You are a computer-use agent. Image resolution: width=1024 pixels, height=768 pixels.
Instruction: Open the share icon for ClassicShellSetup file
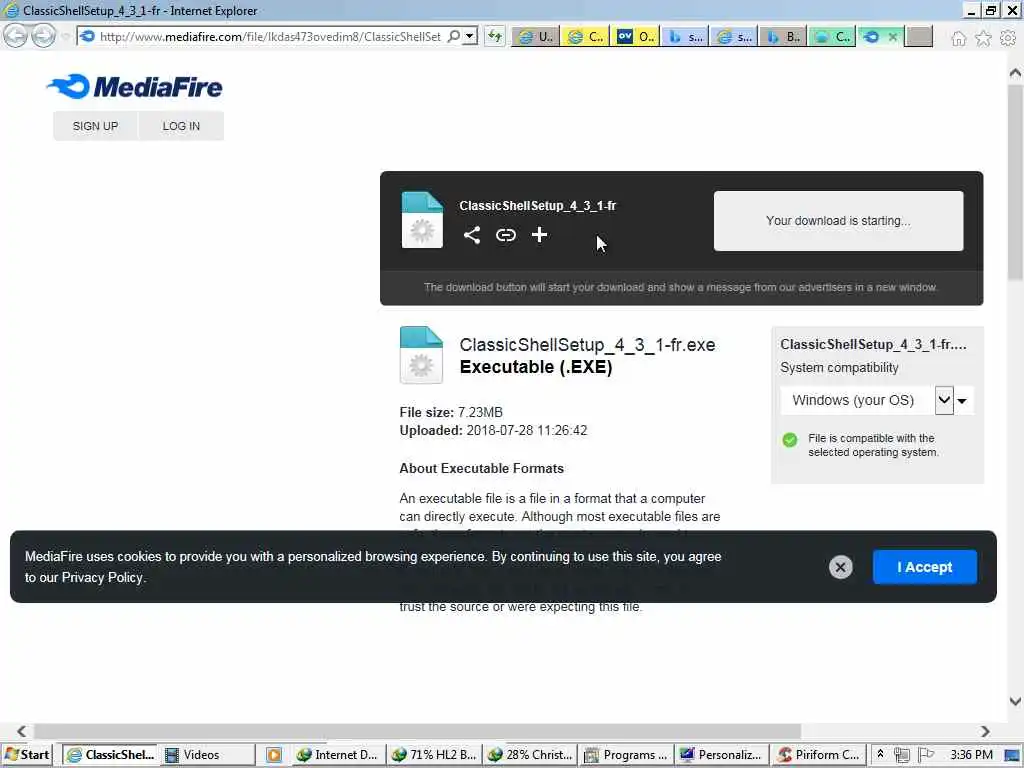(x=472, y=235)
